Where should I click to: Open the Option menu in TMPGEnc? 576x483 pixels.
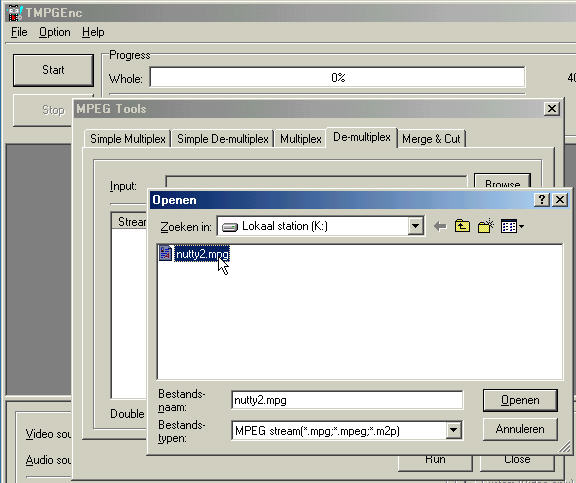(x=55, y=32)
